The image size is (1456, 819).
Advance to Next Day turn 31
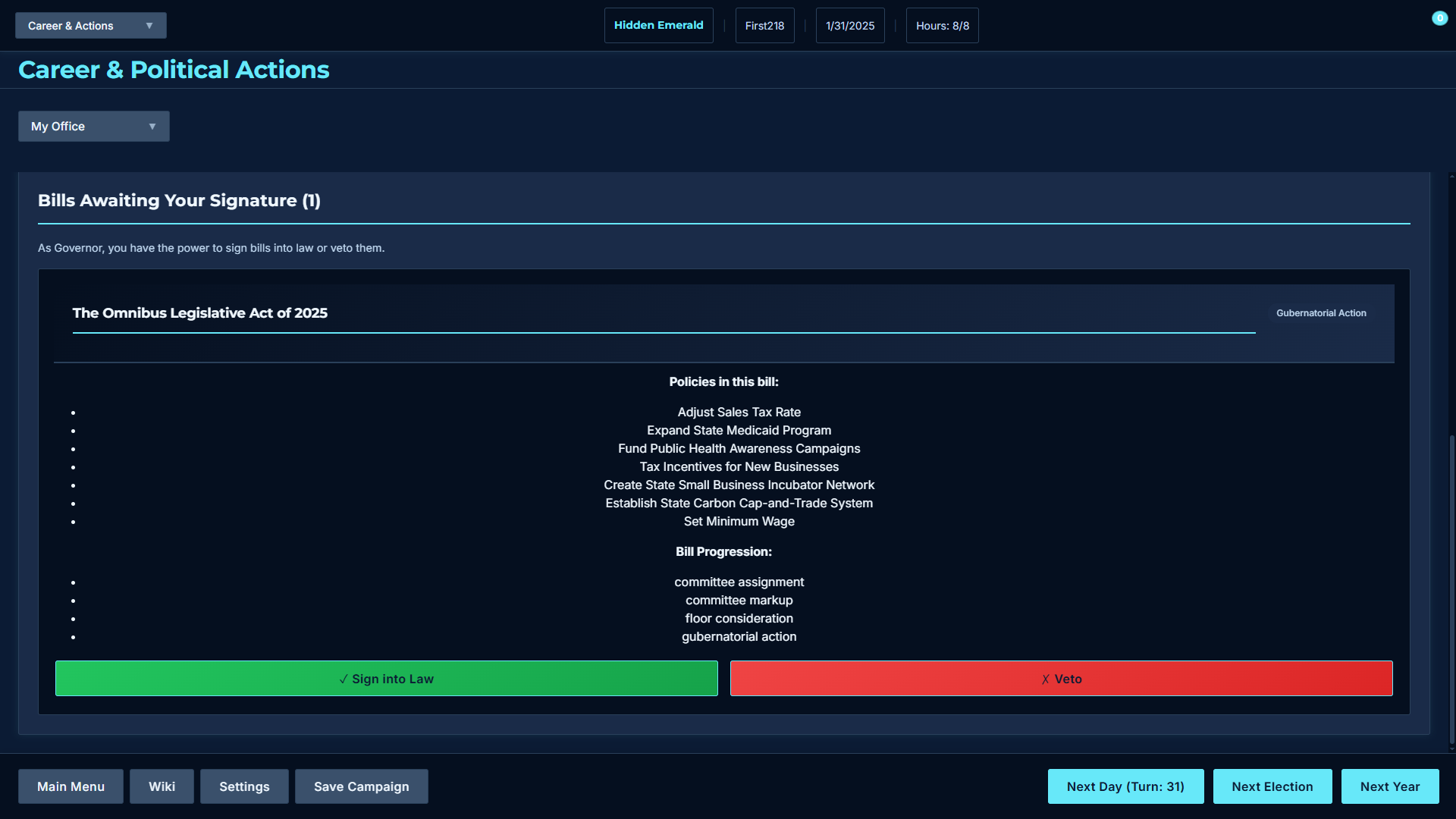pyautogui.click(x=1125, y=786)
